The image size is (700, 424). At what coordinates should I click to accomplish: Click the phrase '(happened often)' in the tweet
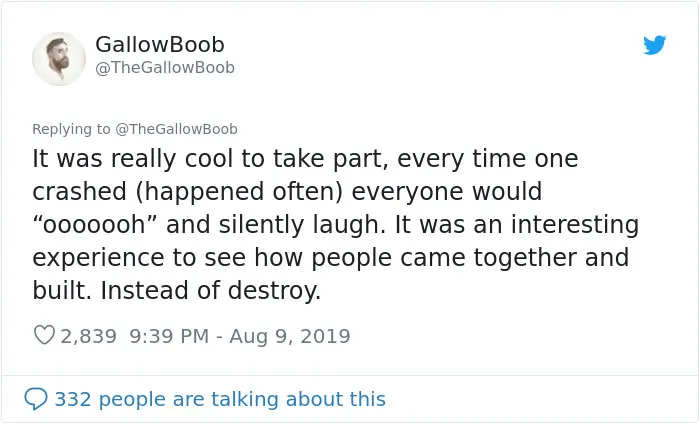239,191
